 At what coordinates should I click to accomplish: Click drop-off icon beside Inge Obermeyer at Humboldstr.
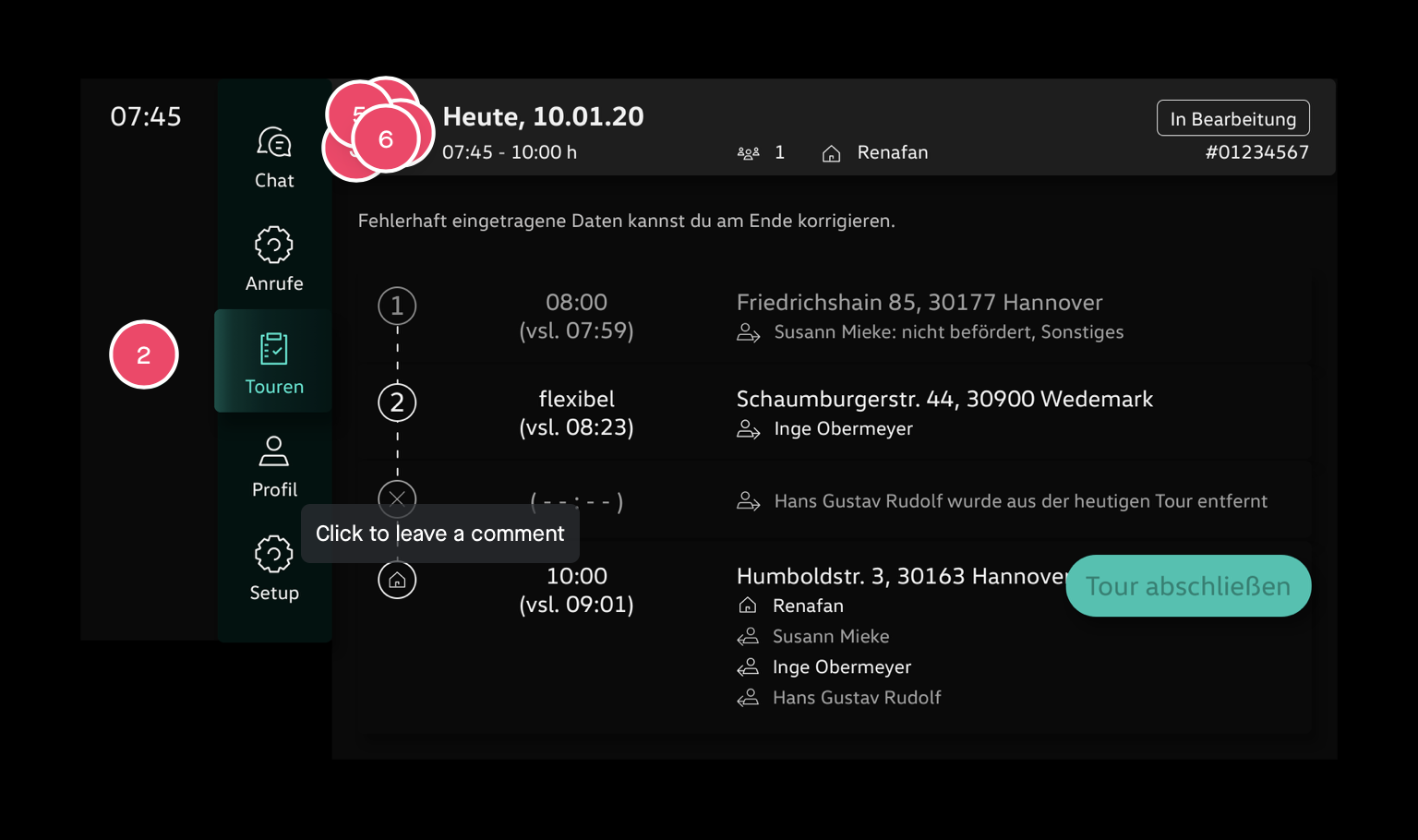click(748, 666)
